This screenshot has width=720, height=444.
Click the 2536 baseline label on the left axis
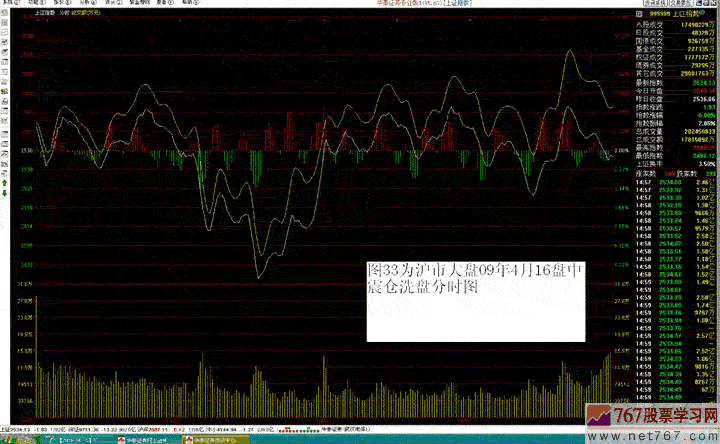click(x=27, y=151)
